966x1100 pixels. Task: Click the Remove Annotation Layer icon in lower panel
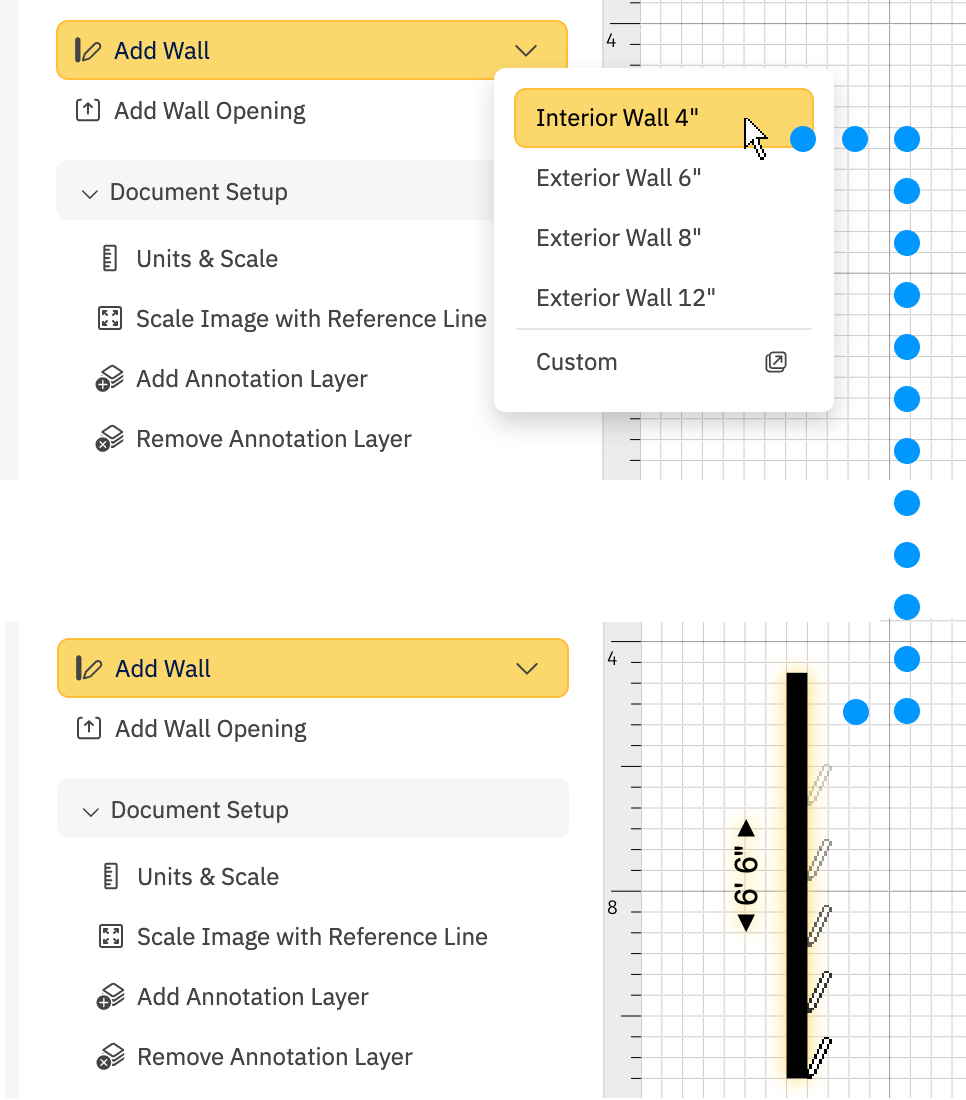113,1056
